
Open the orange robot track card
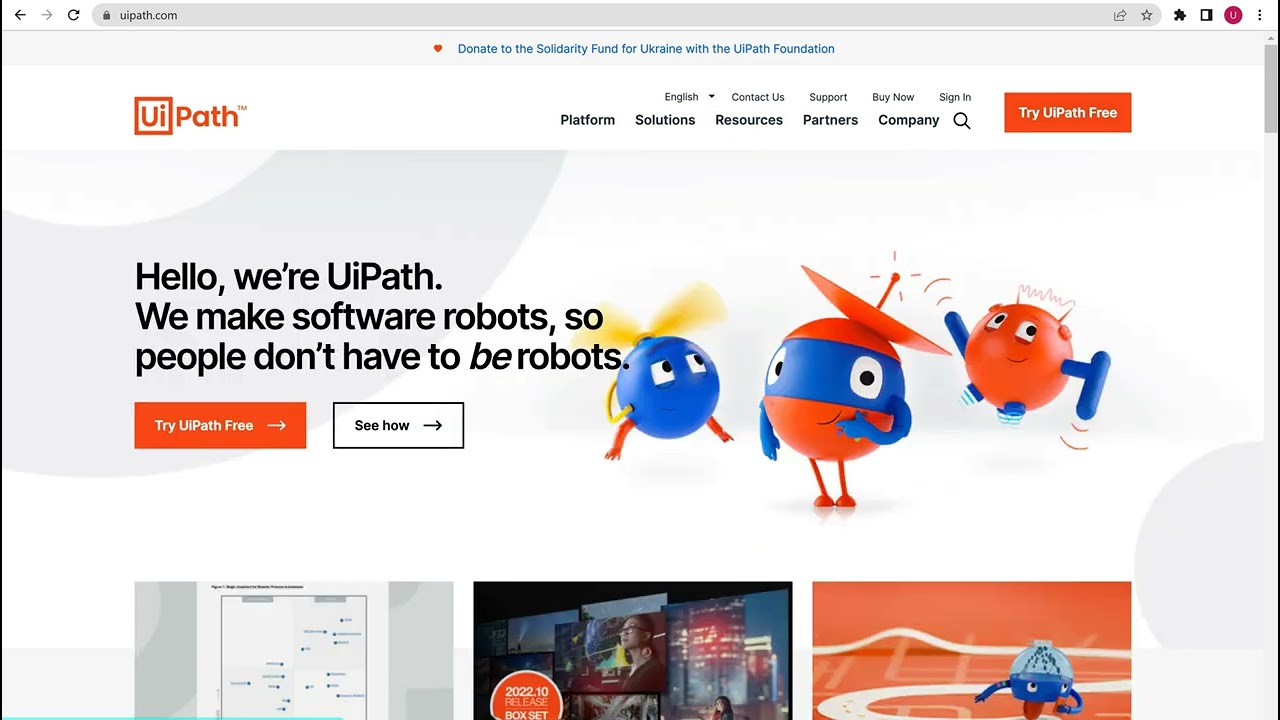pyautogui.click(x=972, y=650)
